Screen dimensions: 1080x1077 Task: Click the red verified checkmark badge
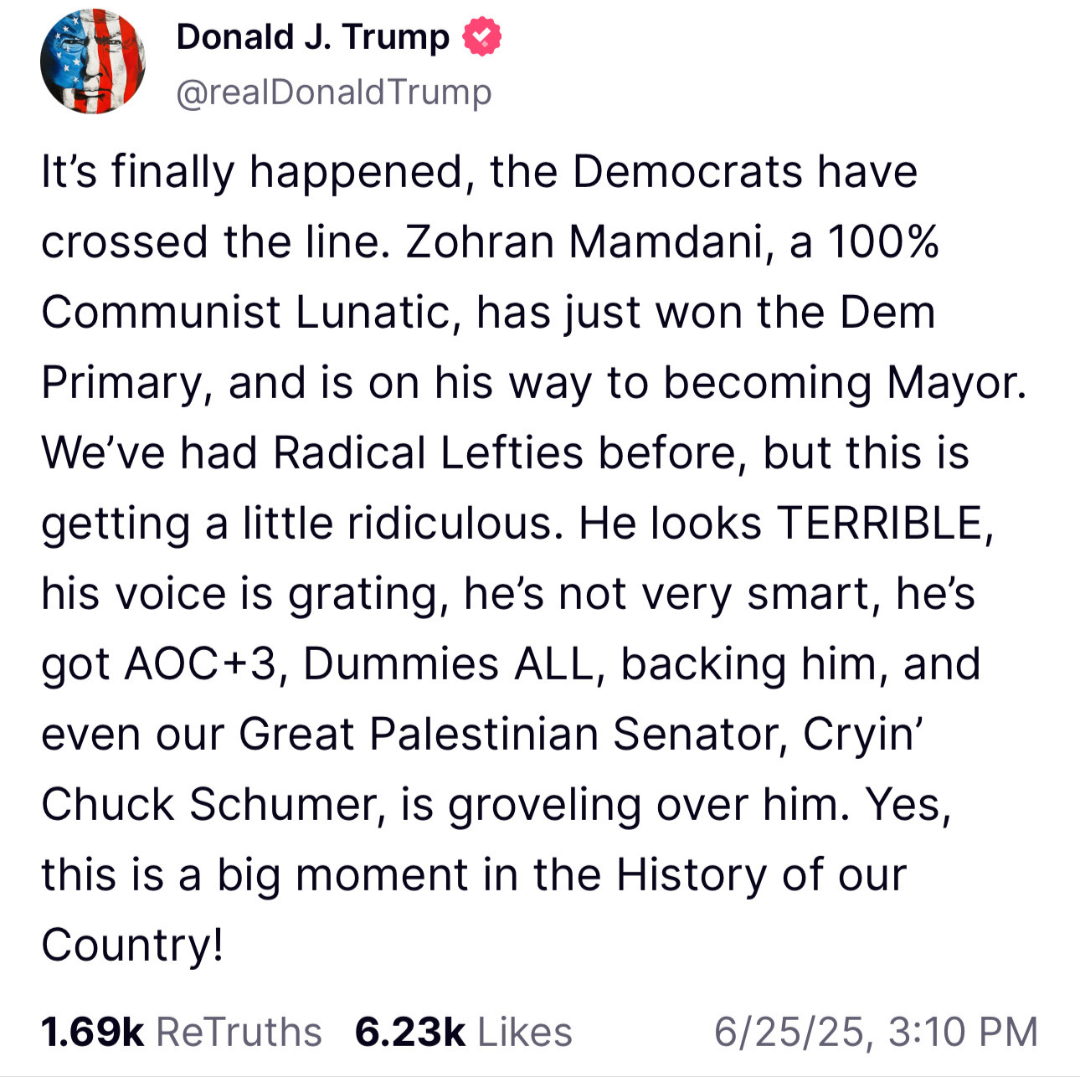click(481, 36)
